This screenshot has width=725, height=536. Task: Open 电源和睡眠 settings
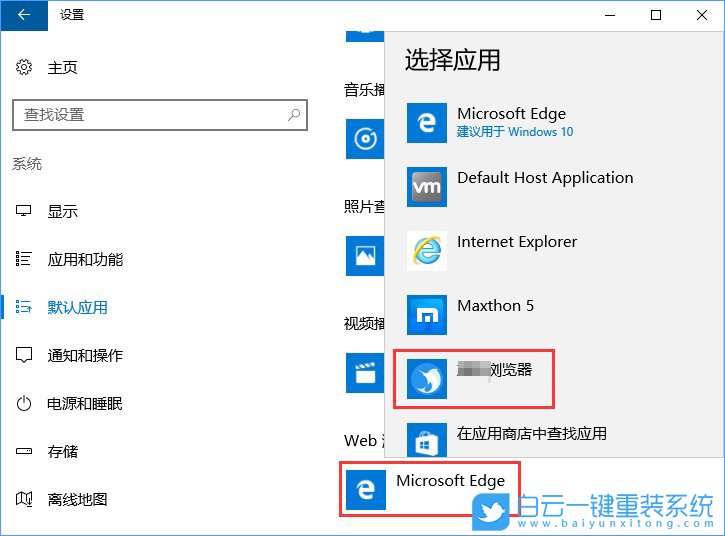pyautogui.click(x=85, y=403)
